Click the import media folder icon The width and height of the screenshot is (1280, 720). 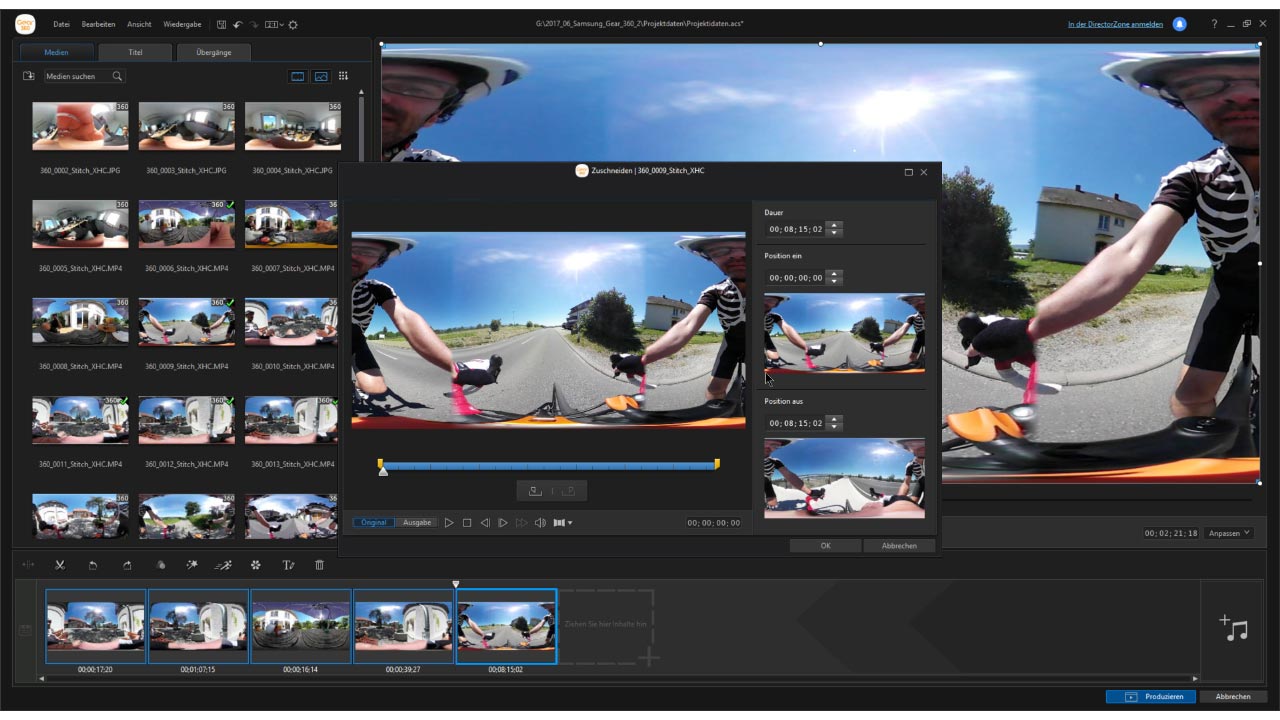[x=29, y=76]
